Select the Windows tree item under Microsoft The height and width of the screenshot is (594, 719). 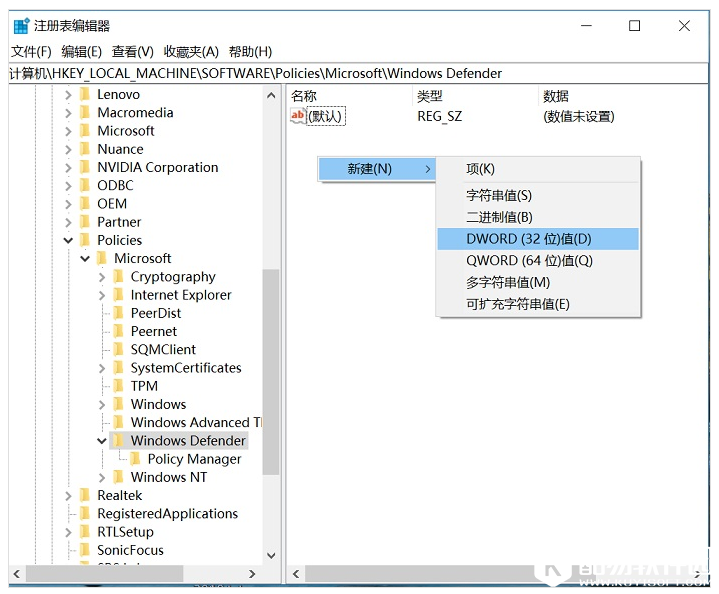(x=158, y=404)
